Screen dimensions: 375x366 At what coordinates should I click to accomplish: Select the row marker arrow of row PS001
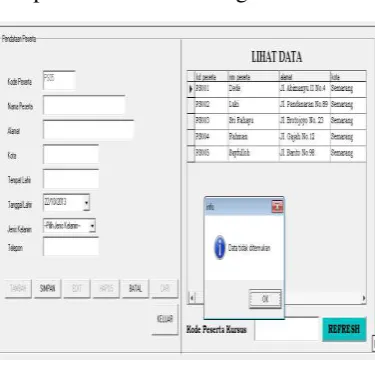tap(191, 89)
